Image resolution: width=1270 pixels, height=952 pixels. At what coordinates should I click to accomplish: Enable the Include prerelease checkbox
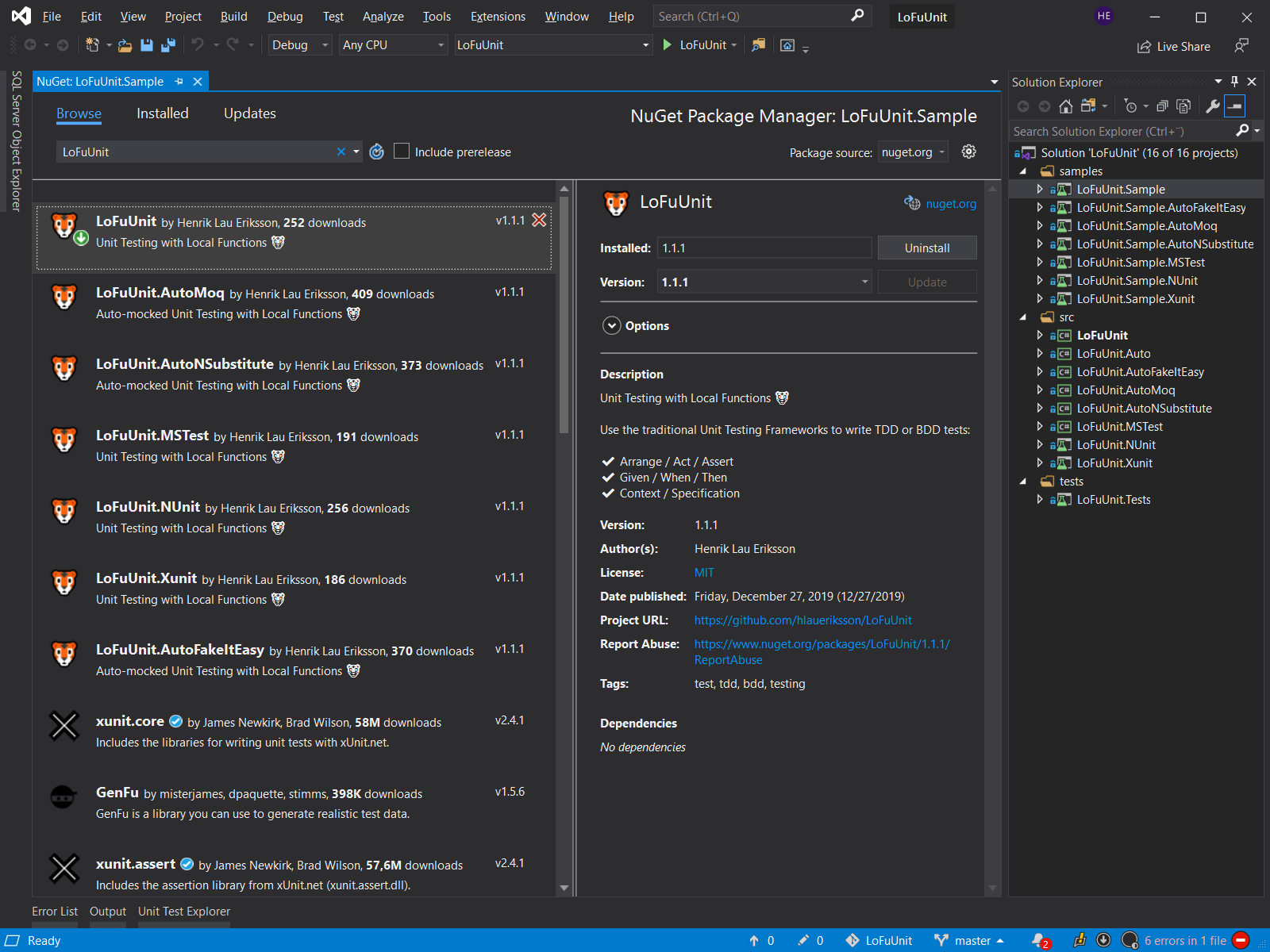(x=402, y=152)
